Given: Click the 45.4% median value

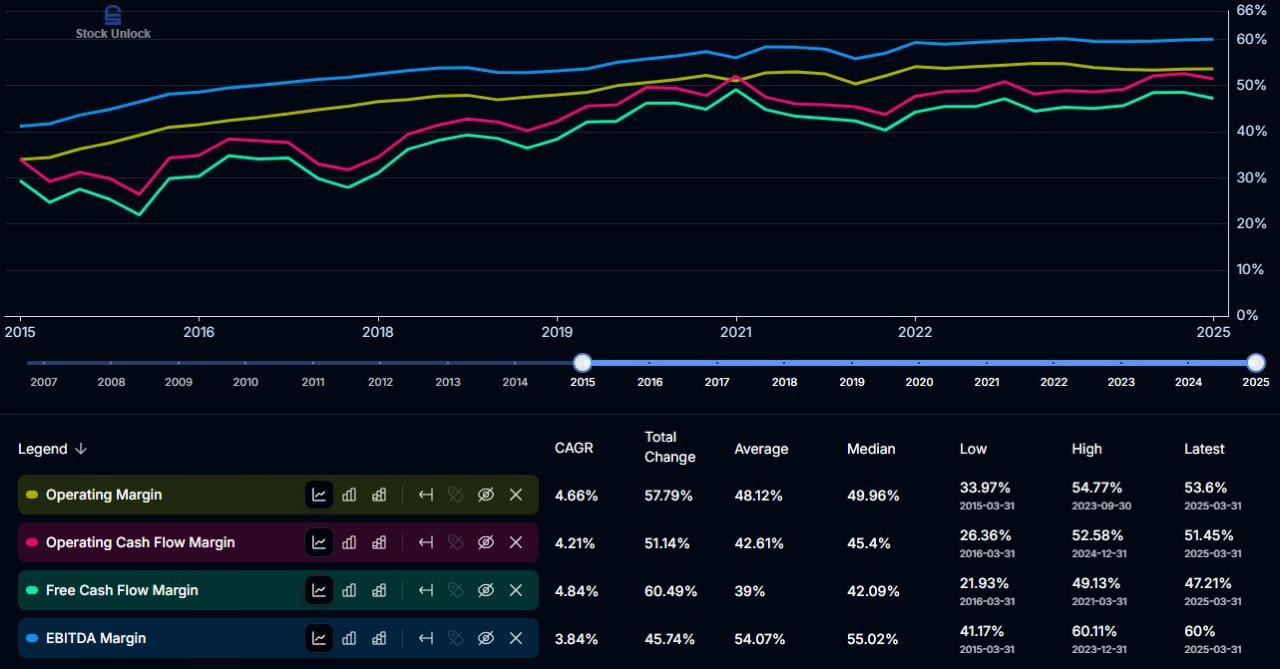Looking at the screenshot, I should (869, 543).
